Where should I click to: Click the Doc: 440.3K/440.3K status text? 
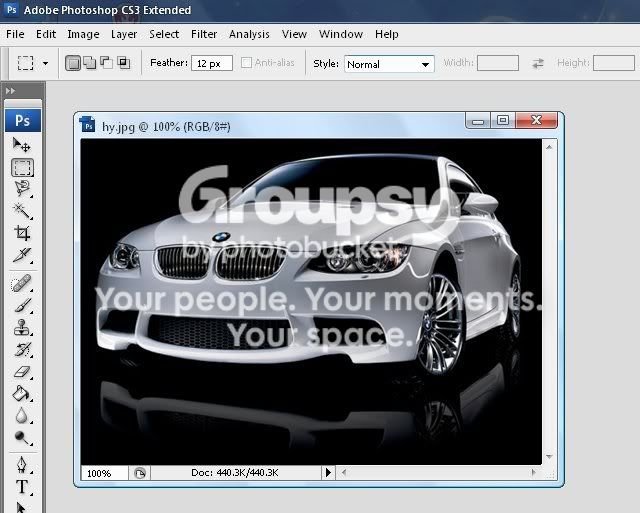point(235,473)
